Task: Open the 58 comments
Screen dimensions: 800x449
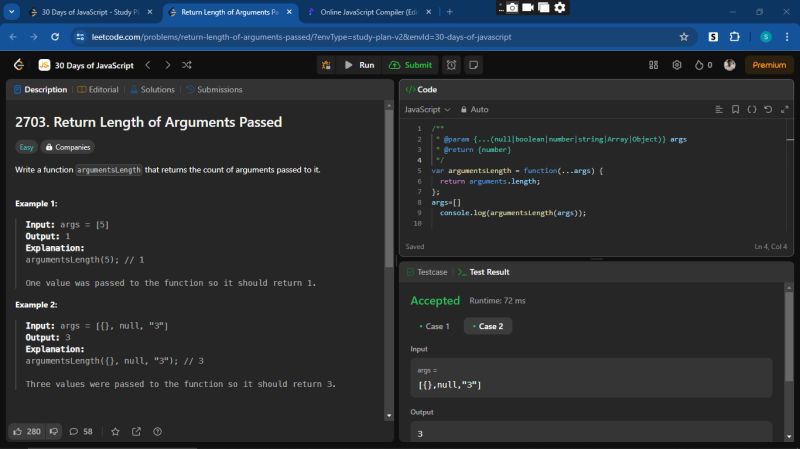Action: point(81,432)
